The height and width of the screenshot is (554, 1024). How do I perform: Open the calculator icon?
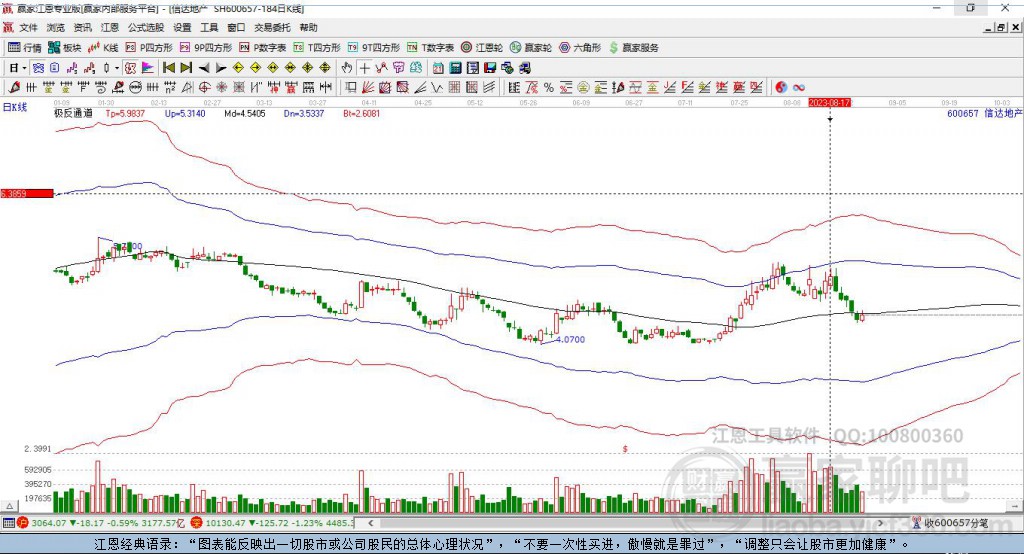455,68
